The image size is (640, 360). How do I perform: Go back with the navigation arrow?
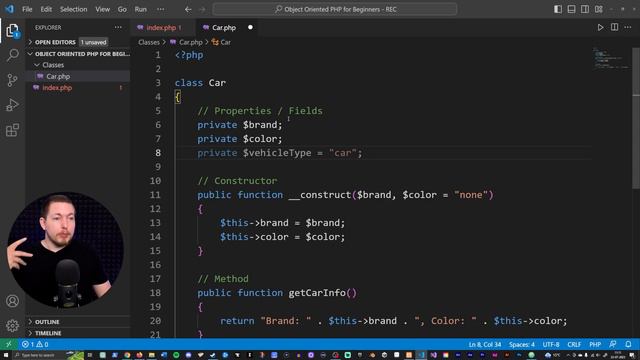pyautogui.click(x=188, y=9)
